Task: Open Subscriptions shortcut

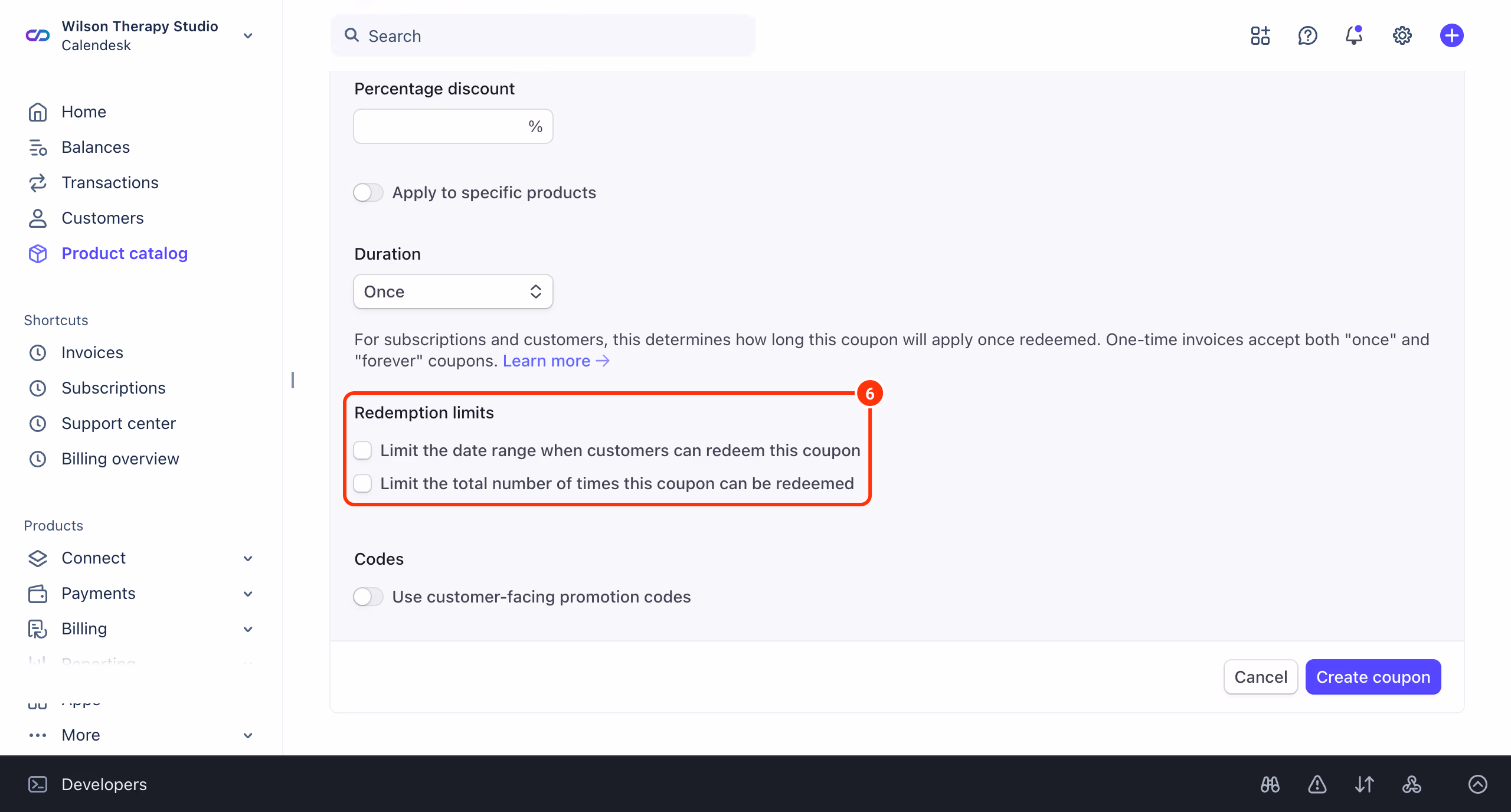Action: (113, 388)
